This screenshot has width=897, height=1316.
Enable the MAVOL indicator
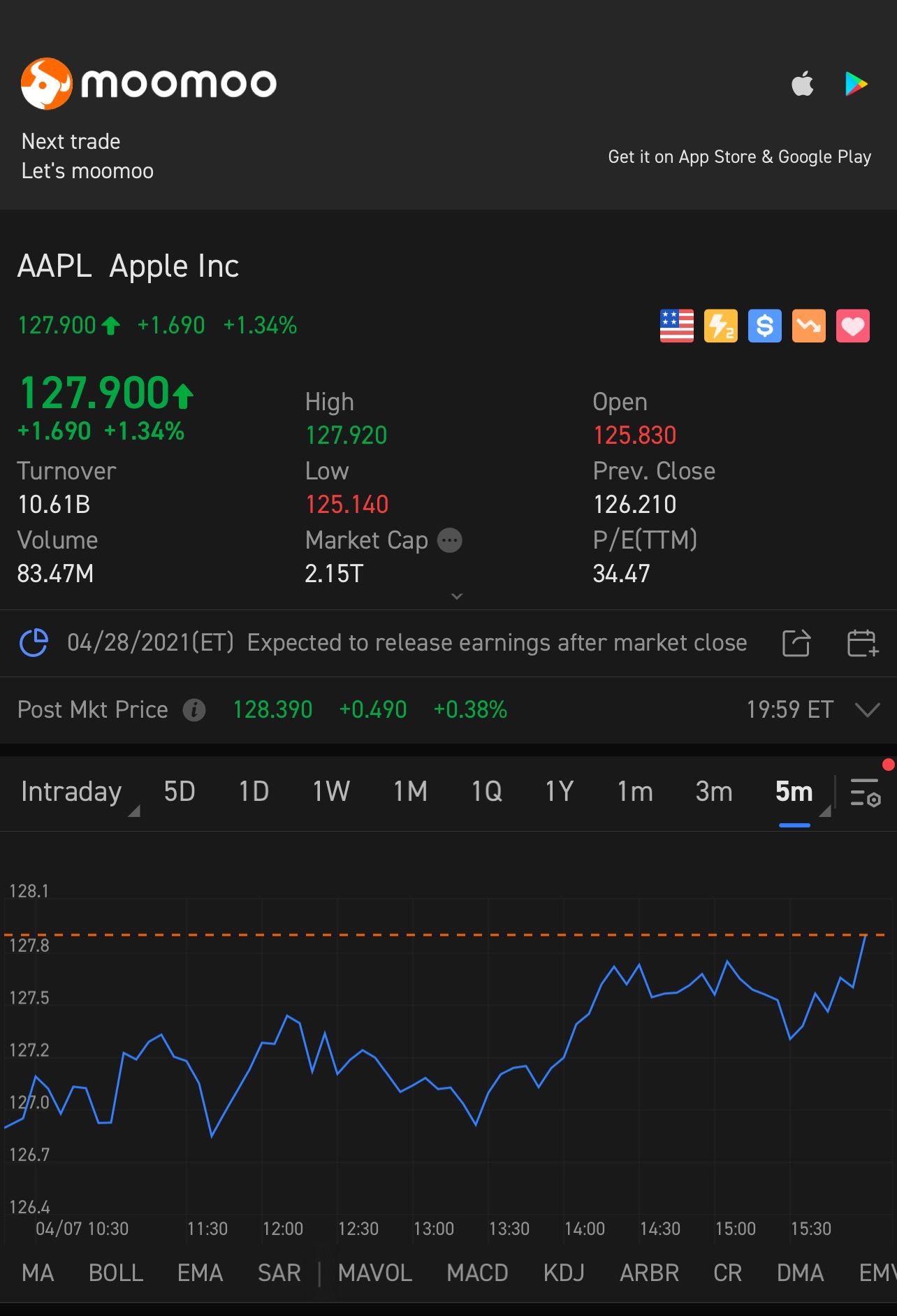pos(375,1273)
